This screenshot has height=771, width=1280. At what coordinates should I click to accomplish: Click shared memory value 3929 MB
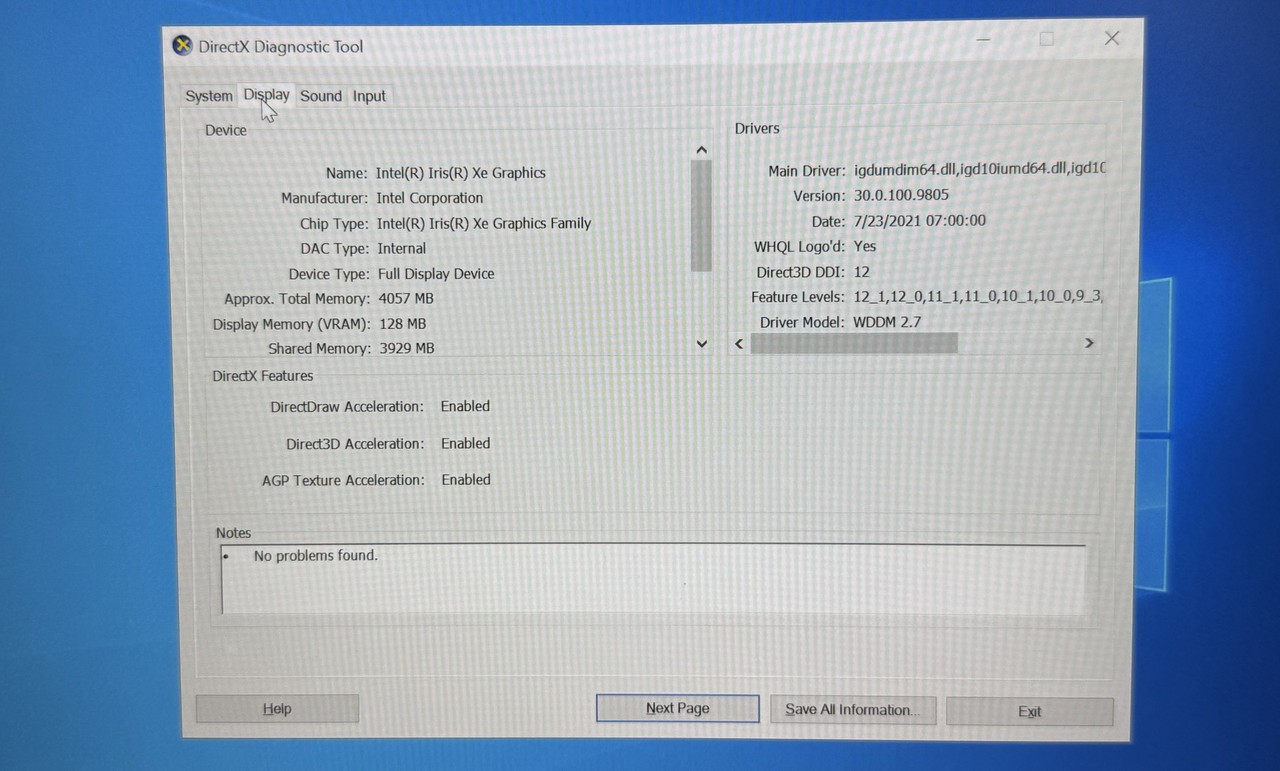[406, 349]
